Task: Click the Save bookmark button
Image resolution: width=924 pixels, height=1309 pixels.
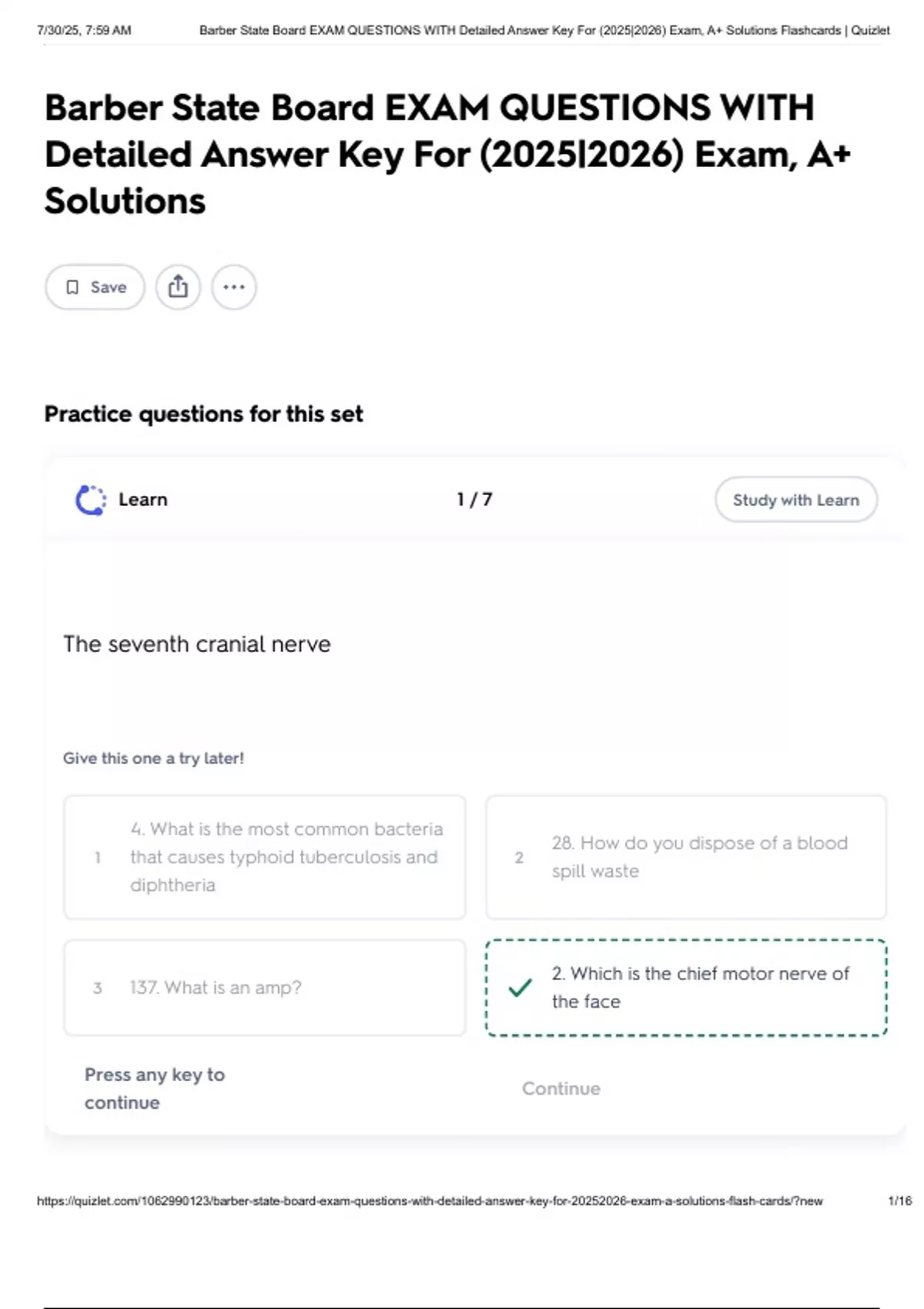Action: tap(95, 287)
